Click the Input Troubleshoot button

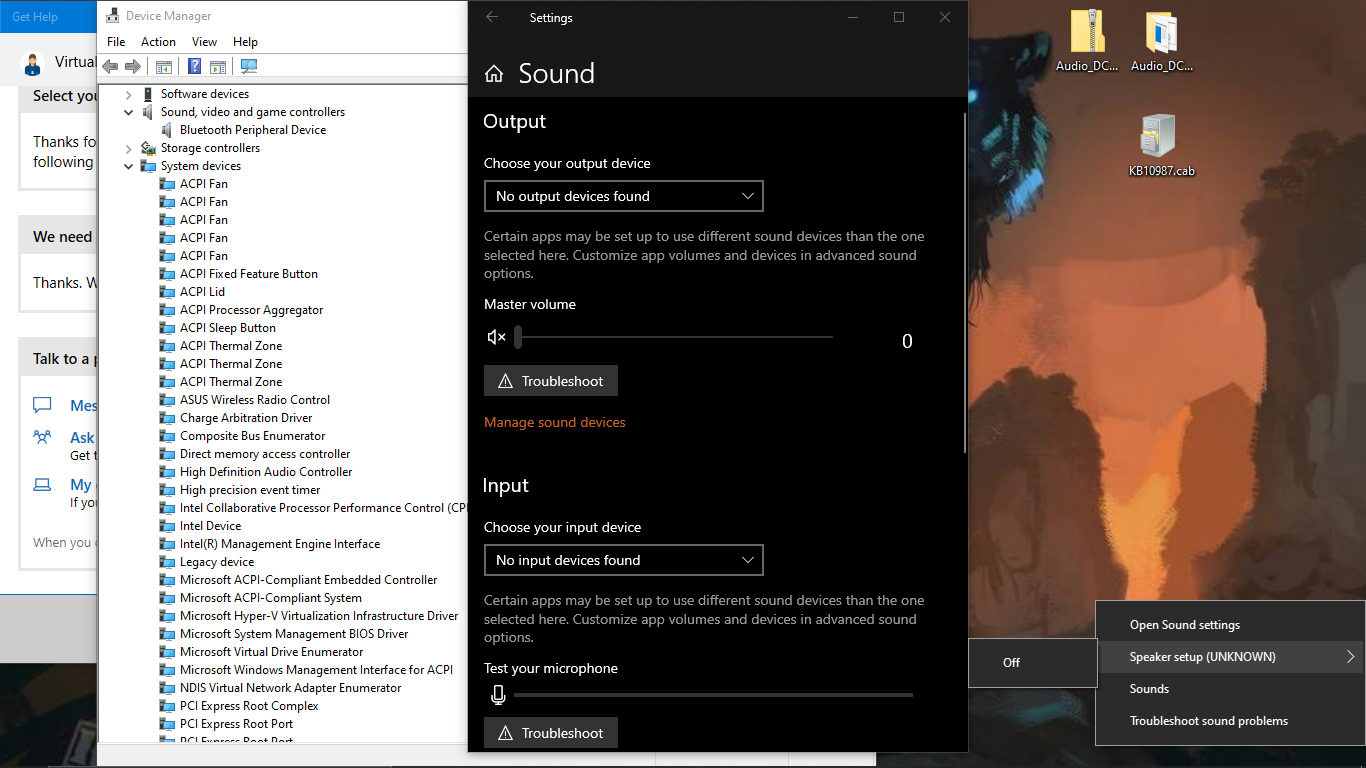(x=551, y=733)
